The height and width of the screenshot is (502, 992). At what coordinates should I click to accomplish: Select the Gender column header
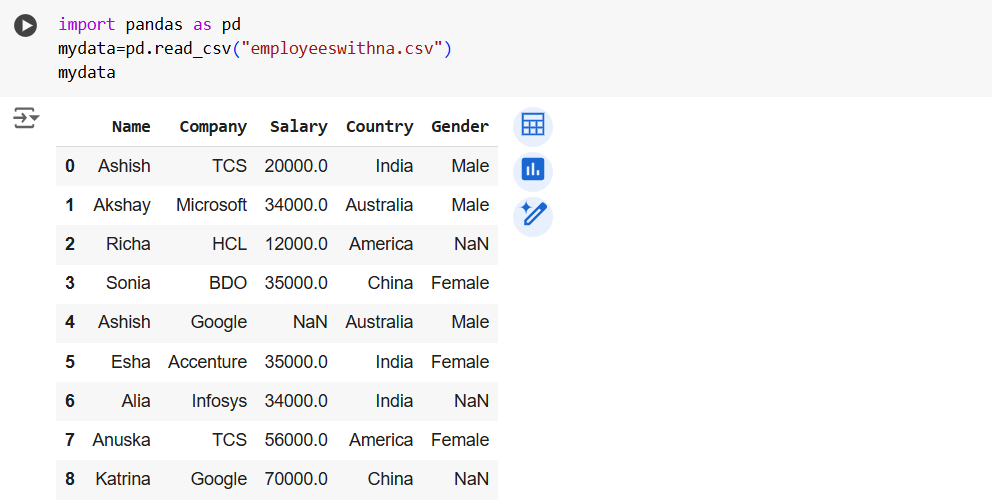pos(460,127)
